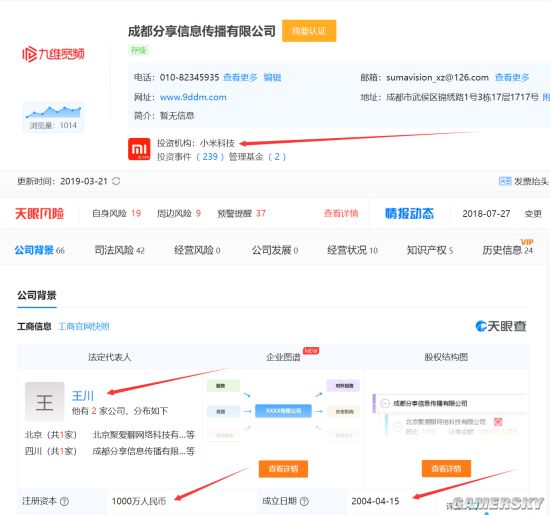Click the help icon next to 注册资本

click(64, 501)
